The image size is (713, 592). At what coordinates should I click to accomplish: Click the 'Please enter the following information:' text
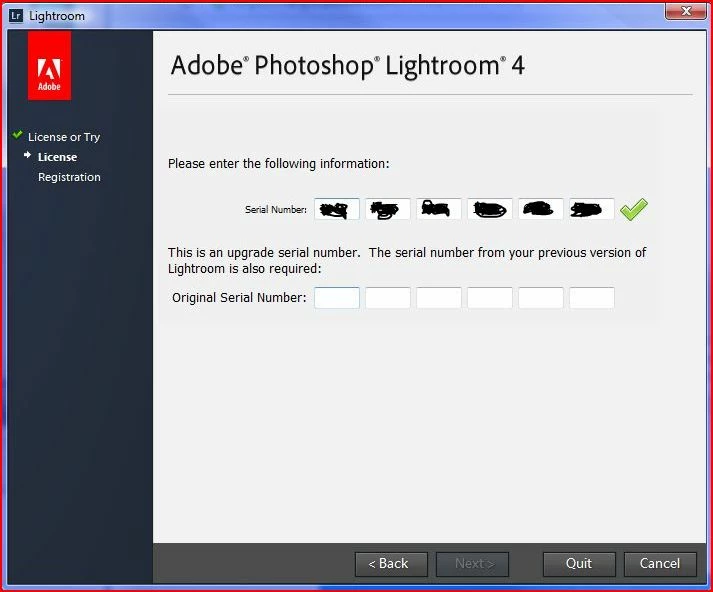[279, 164]
